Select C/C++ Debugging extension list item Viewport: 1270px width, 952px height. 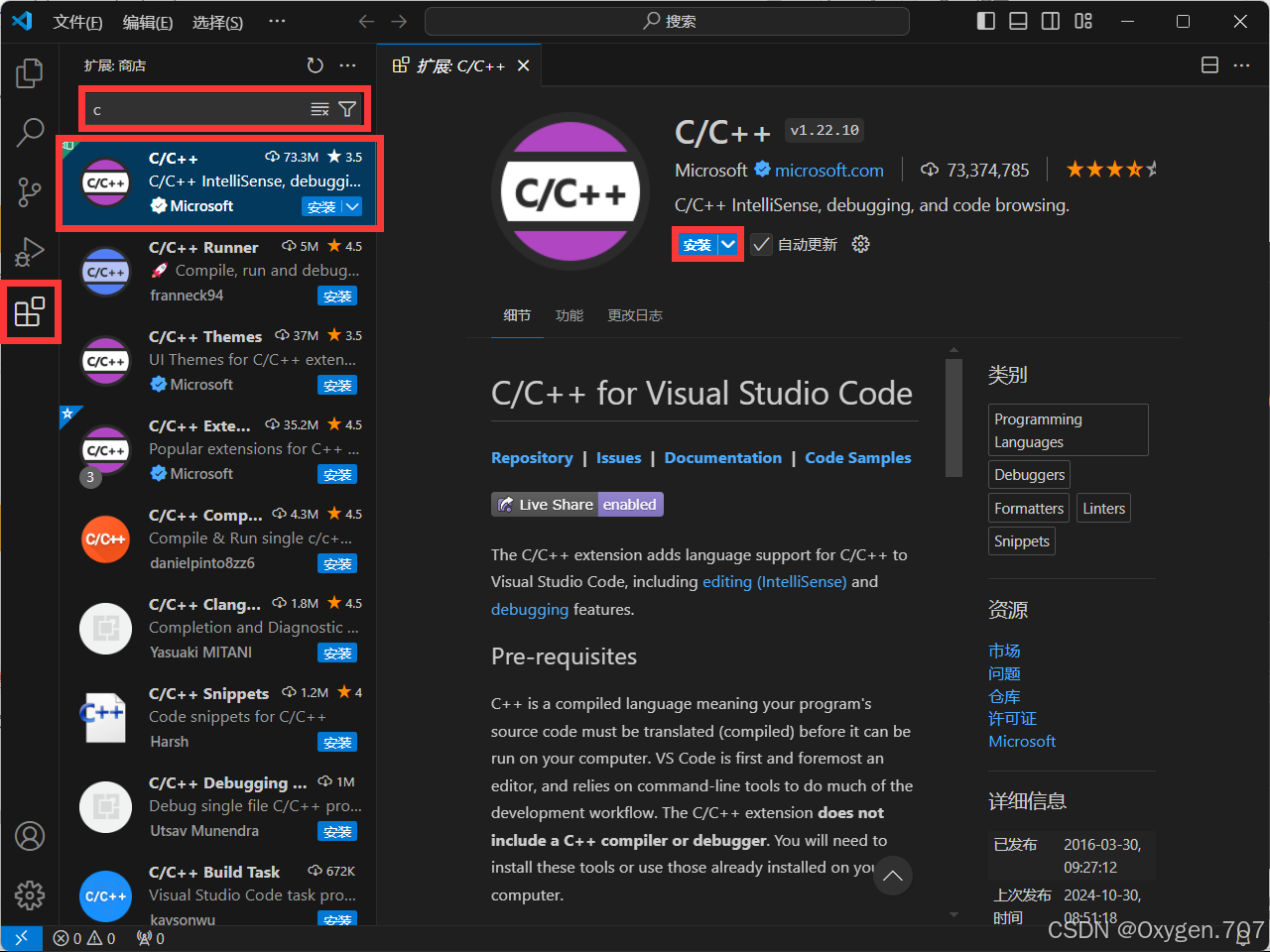pyautogui.click(x=218, y=806)
